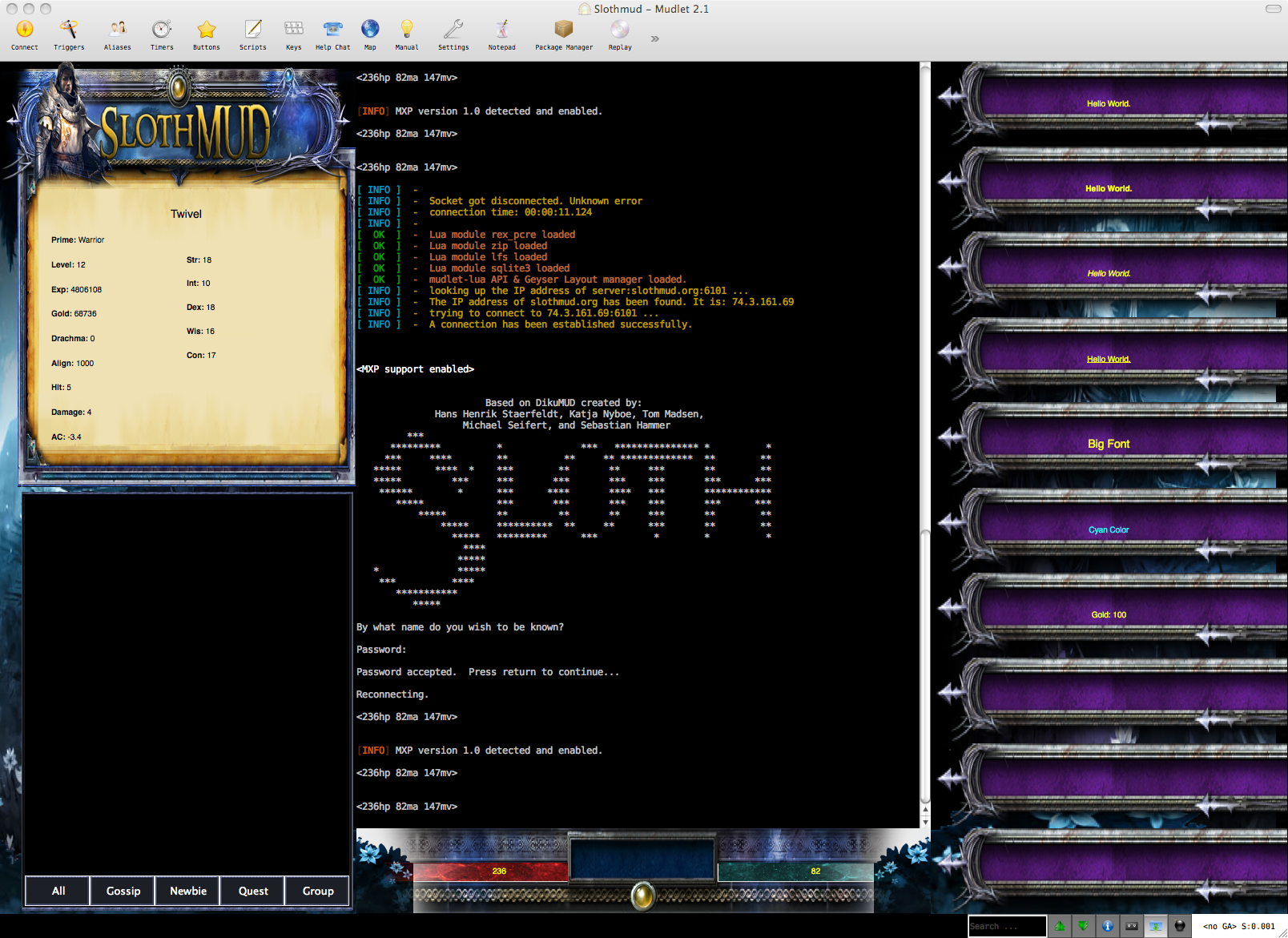
Task: Click the 'Reconnecting.' console line
Action: click(392, 694)
